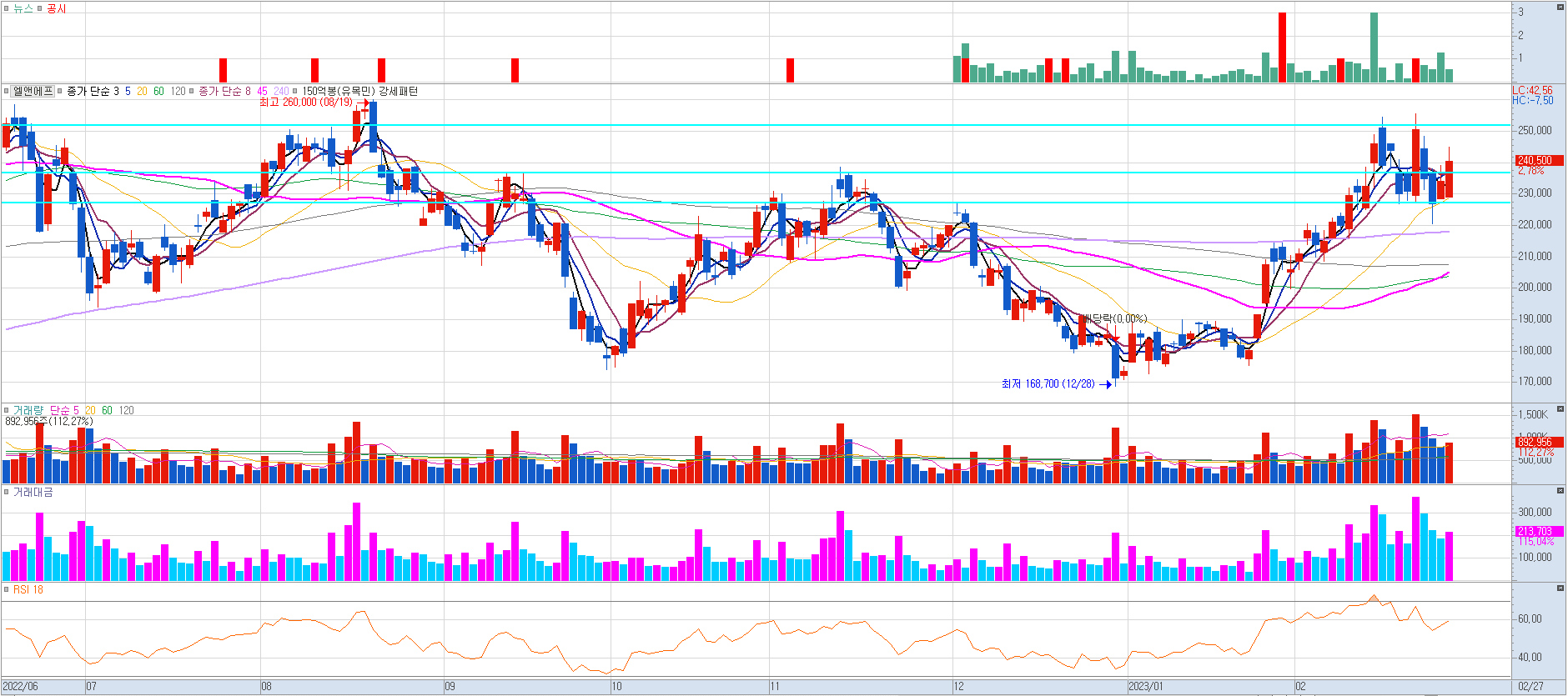This screenshot has height=696, width=1568.
Task: Click the 2023/01 date on time axis
Action: click(1145, 687)
